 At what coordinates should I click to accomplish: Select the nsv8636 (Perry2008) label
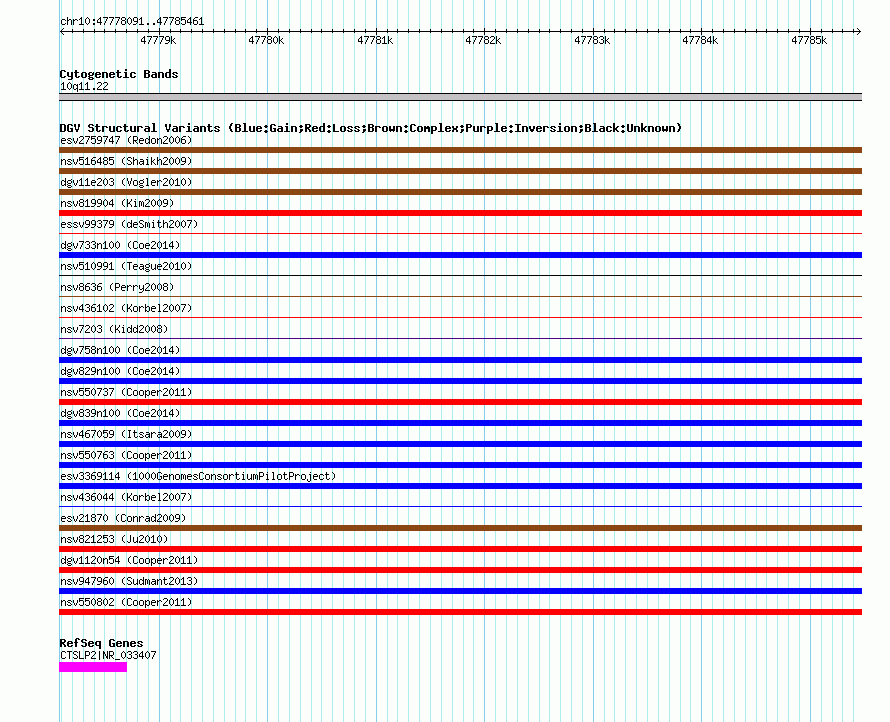pos(117,287)
